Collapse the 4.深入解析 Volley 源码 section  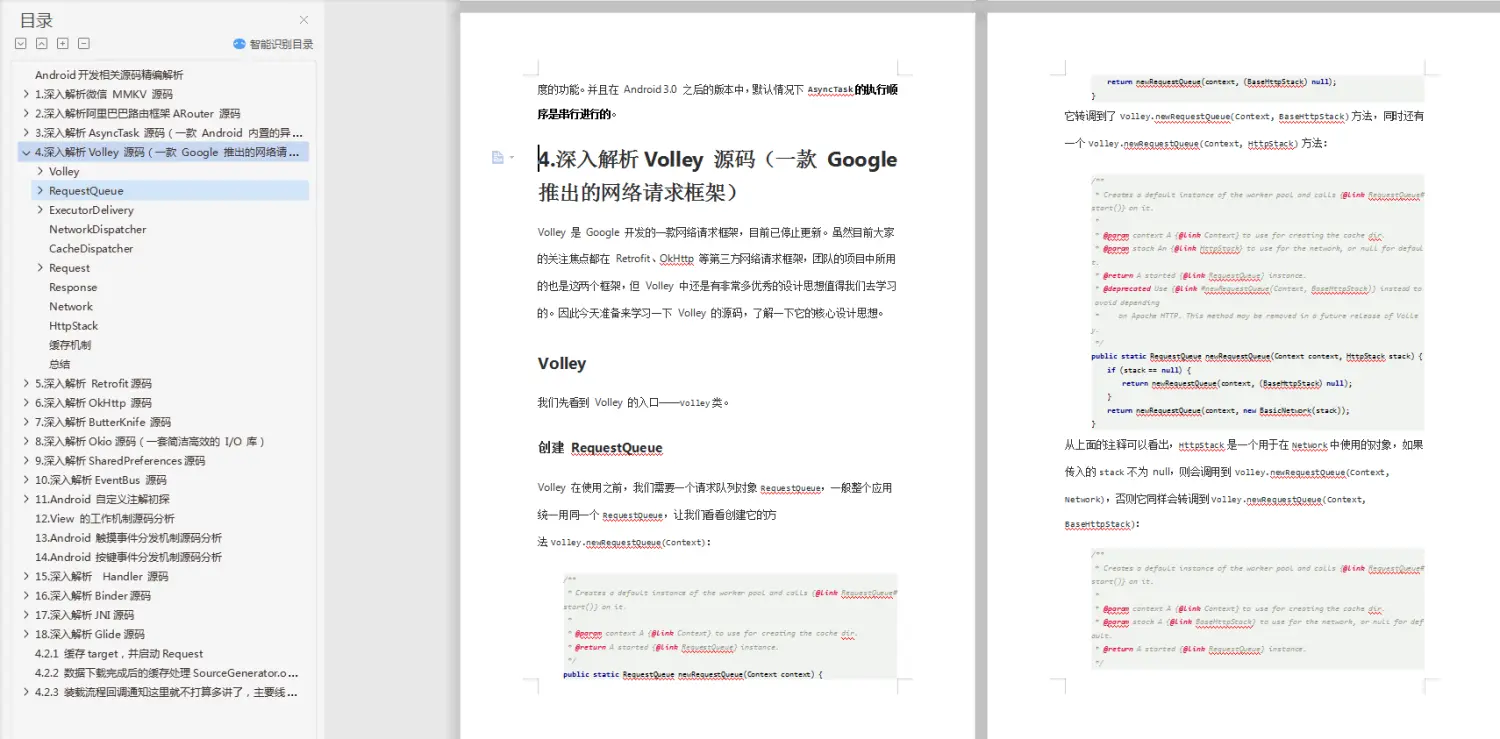tap(26, 152)
